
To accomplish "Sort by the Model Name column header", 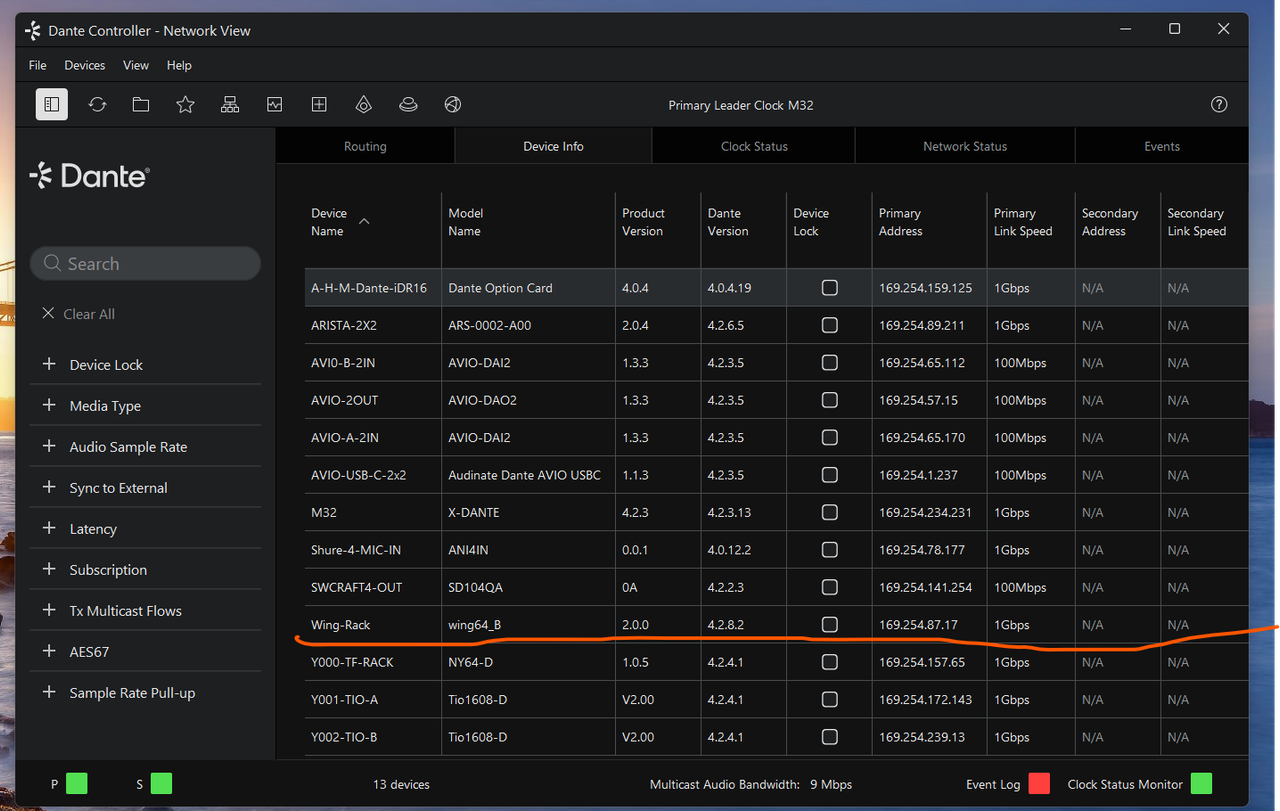I will (528, 222).
